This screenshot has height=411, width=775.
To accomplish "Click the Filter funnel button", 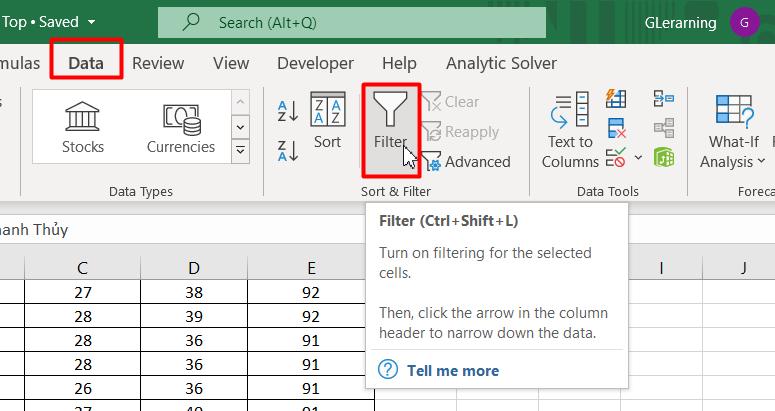I will coord(390,129).
